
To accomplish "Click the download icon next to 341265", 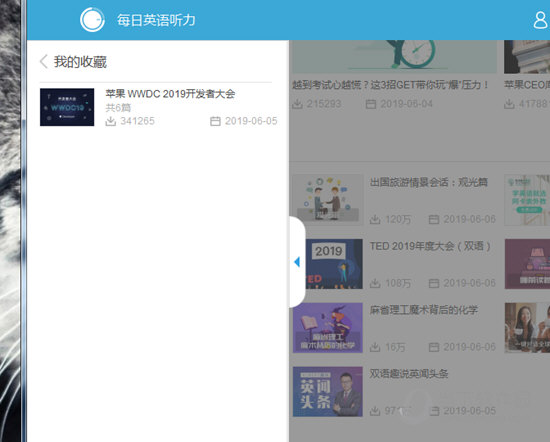I will (110, 121).
